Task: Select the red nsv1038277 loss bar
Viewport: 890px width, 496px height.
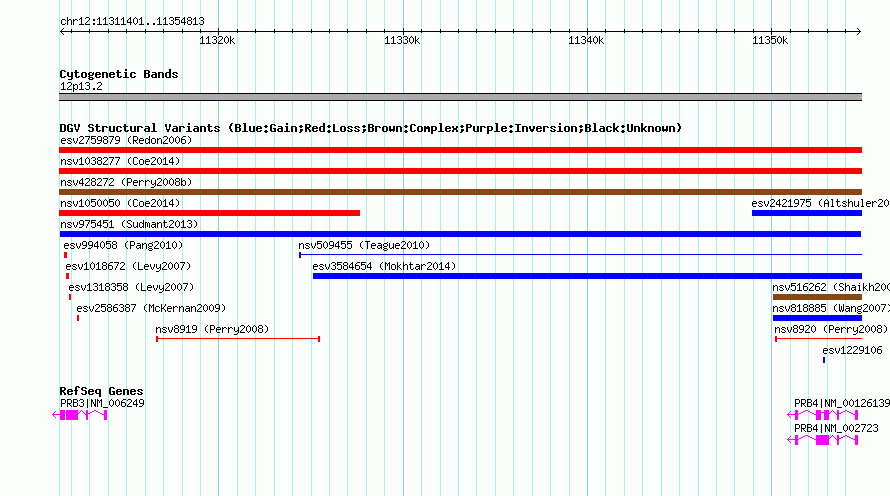Action: [x=460, y=171]
